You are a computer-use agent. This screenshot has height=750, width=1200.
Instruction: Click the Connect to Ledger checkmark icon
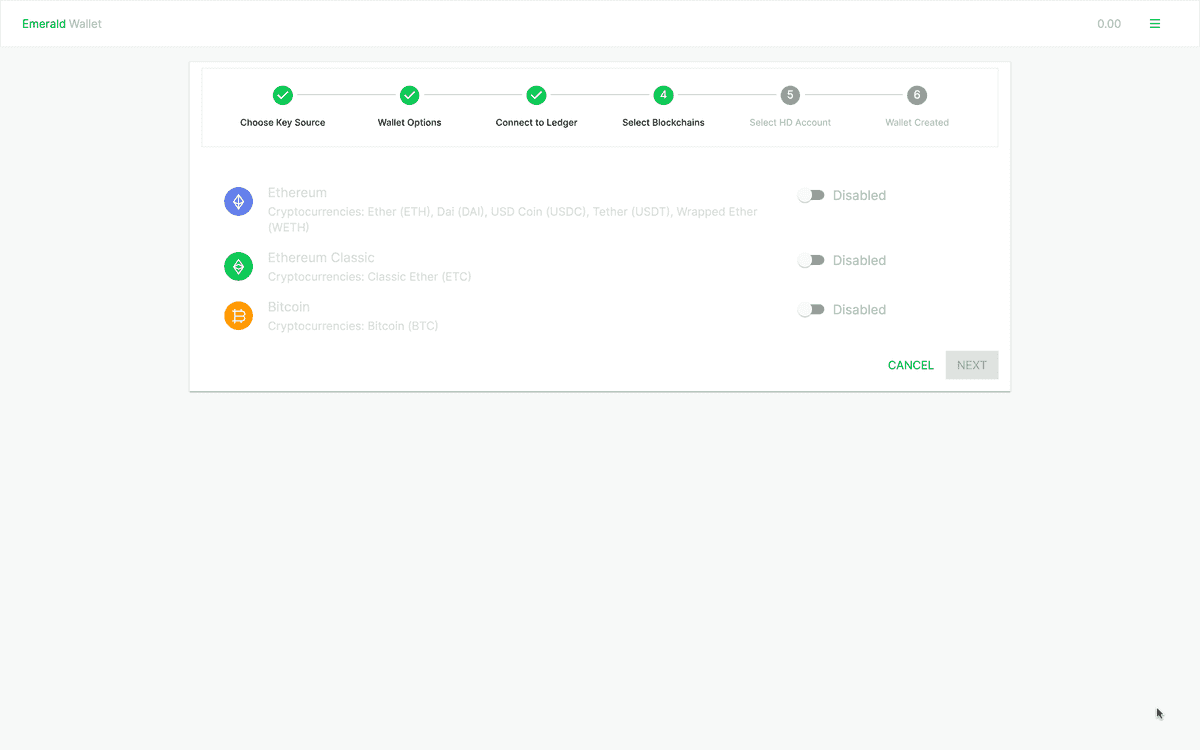coord(536,95)
